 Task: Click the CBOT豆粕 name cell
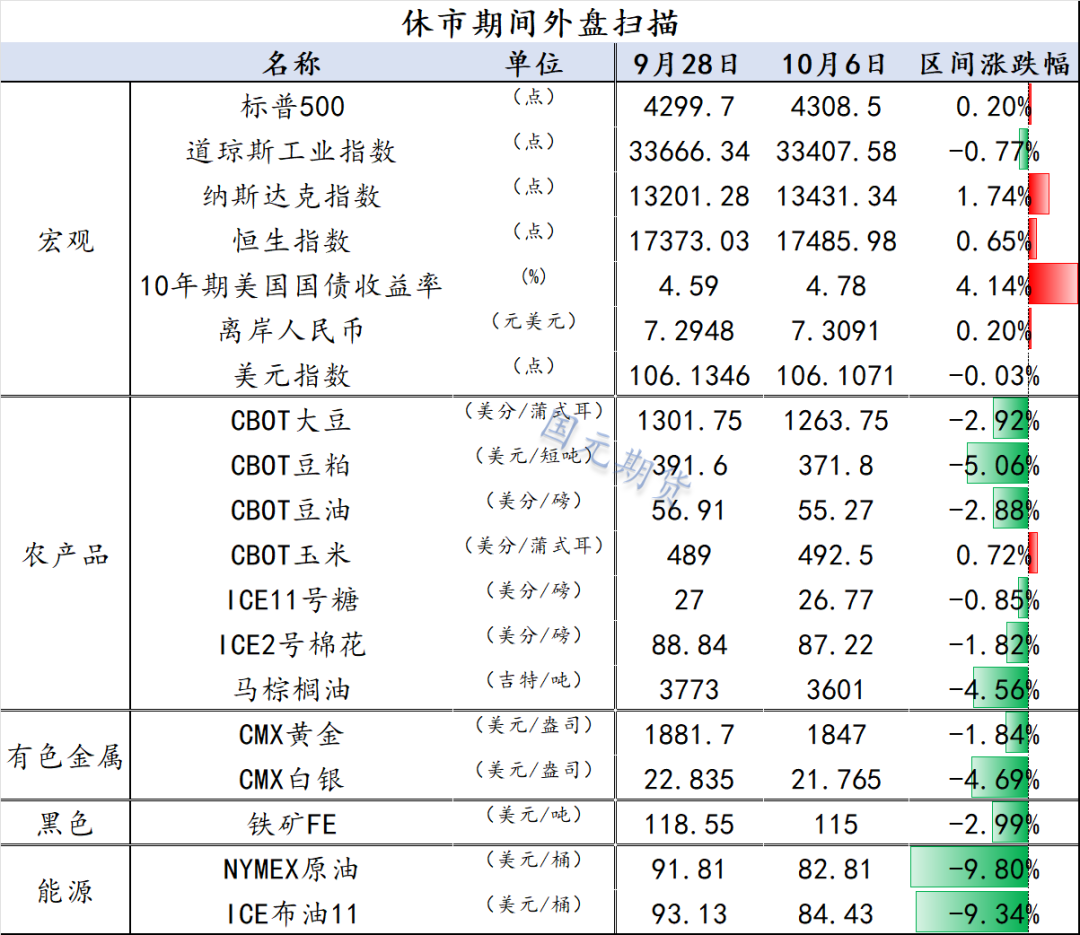(x=291, y=465)
